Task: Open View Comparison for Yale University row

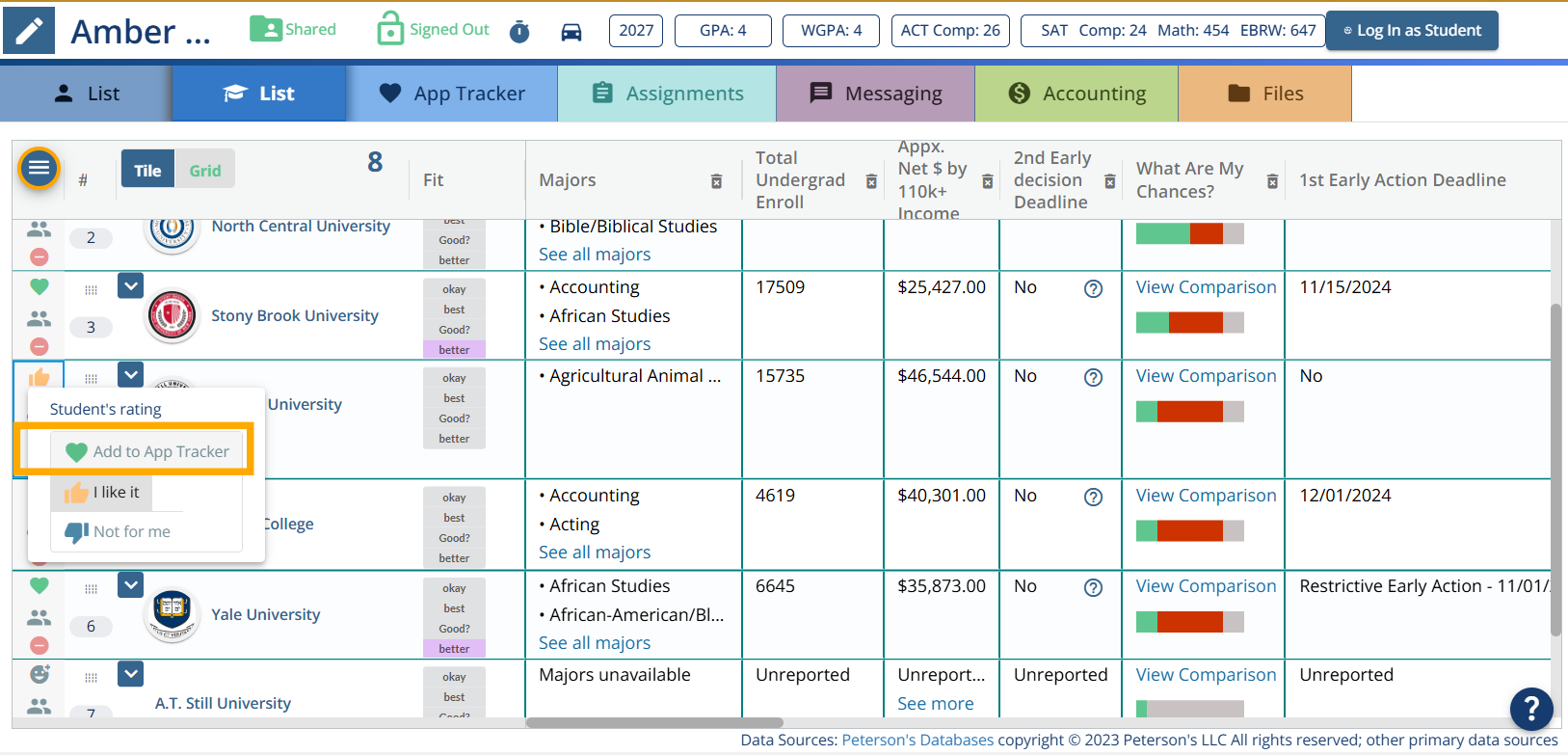Action: tap(1206, 586)
